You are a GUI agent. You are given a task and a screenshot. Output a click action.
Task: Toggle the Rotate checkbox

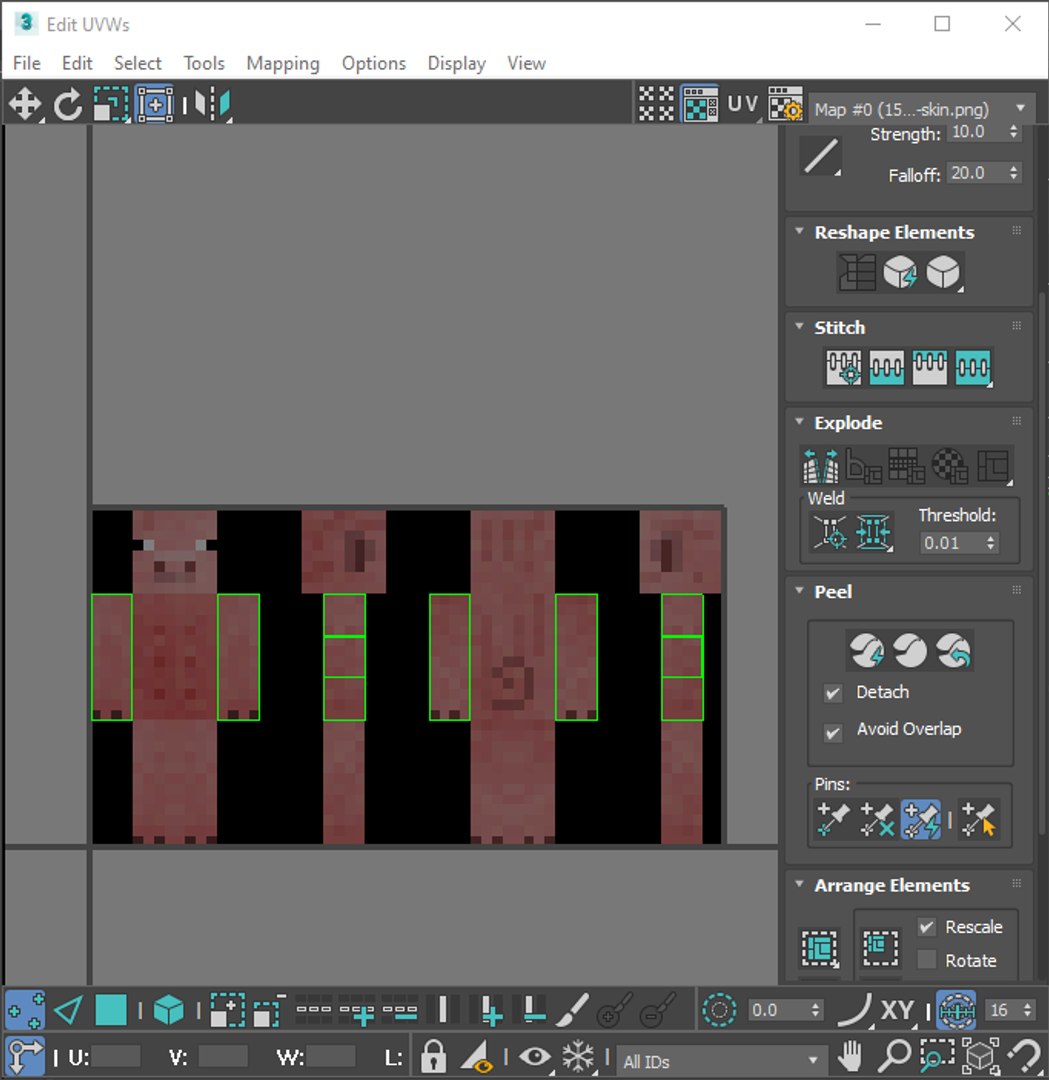(x=927, y=959)
